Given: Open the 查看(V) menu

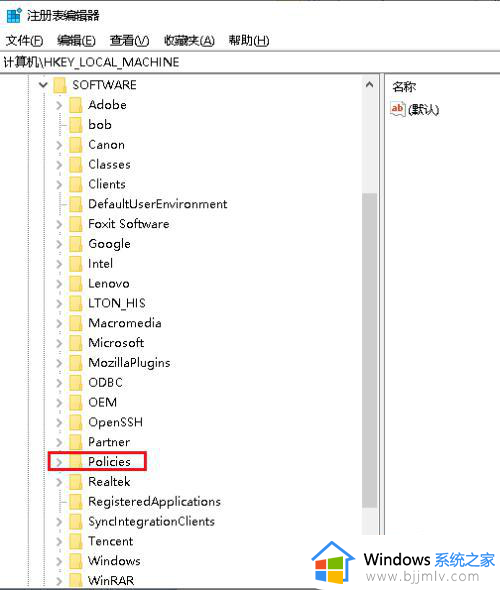Looking at the screenshot, I should point(129,41).
